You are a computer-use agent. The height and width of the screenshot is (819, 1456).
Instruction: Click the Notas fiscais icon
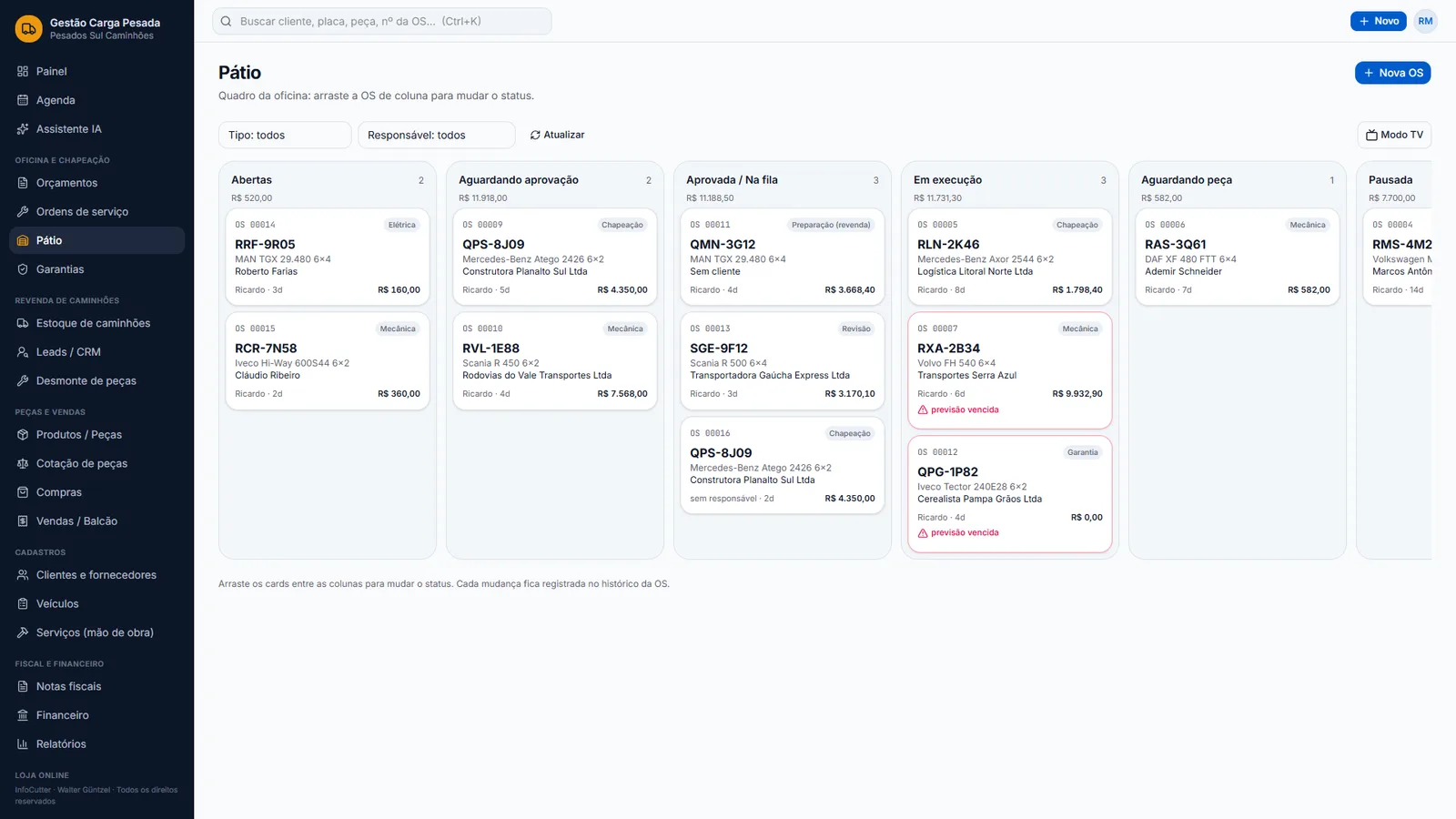click(x=23, y=687)
